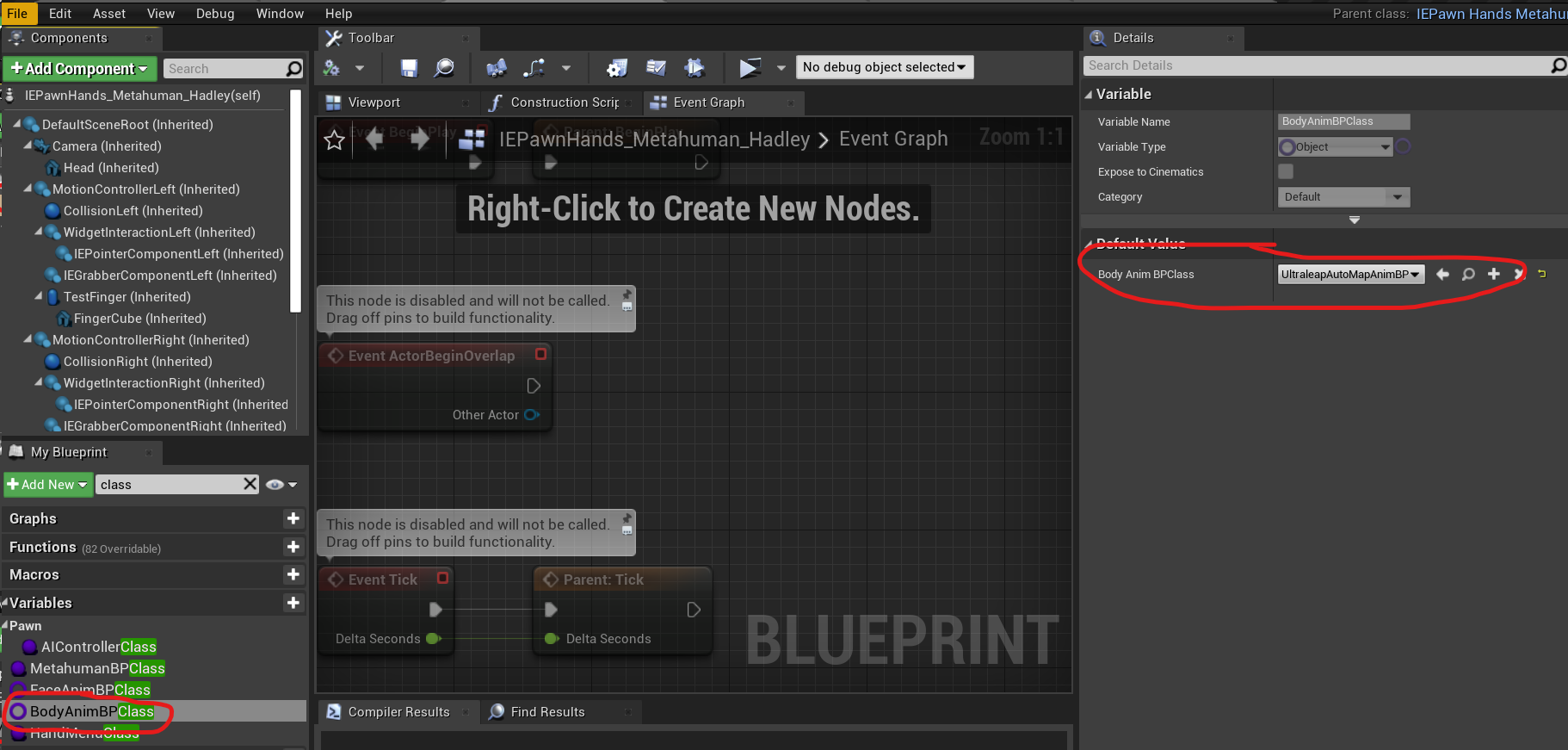1568x750 pixels.
Task: Select the MetahumanBPClass variable
Action: [97, 668]
